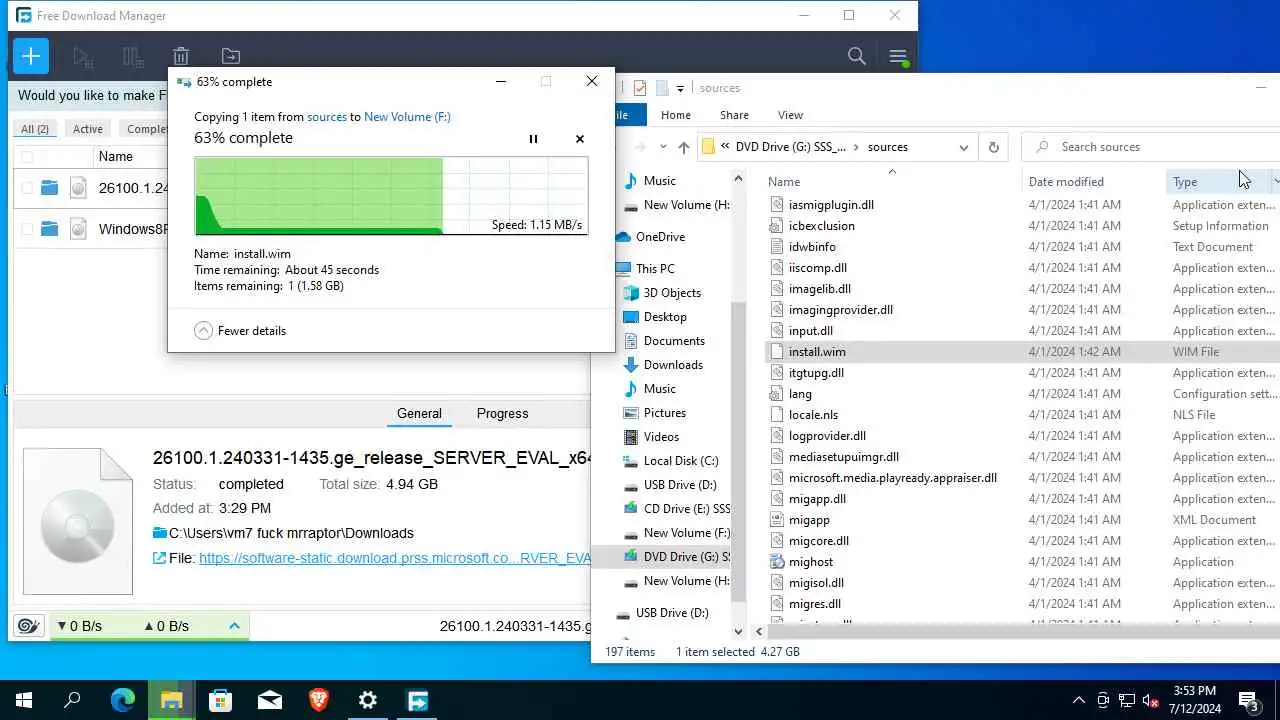The width and height of the screenshot is (1280, 720).
Task: Click Explorer up one level arrow
Action: pyautogui.click(x=684, y=147)
